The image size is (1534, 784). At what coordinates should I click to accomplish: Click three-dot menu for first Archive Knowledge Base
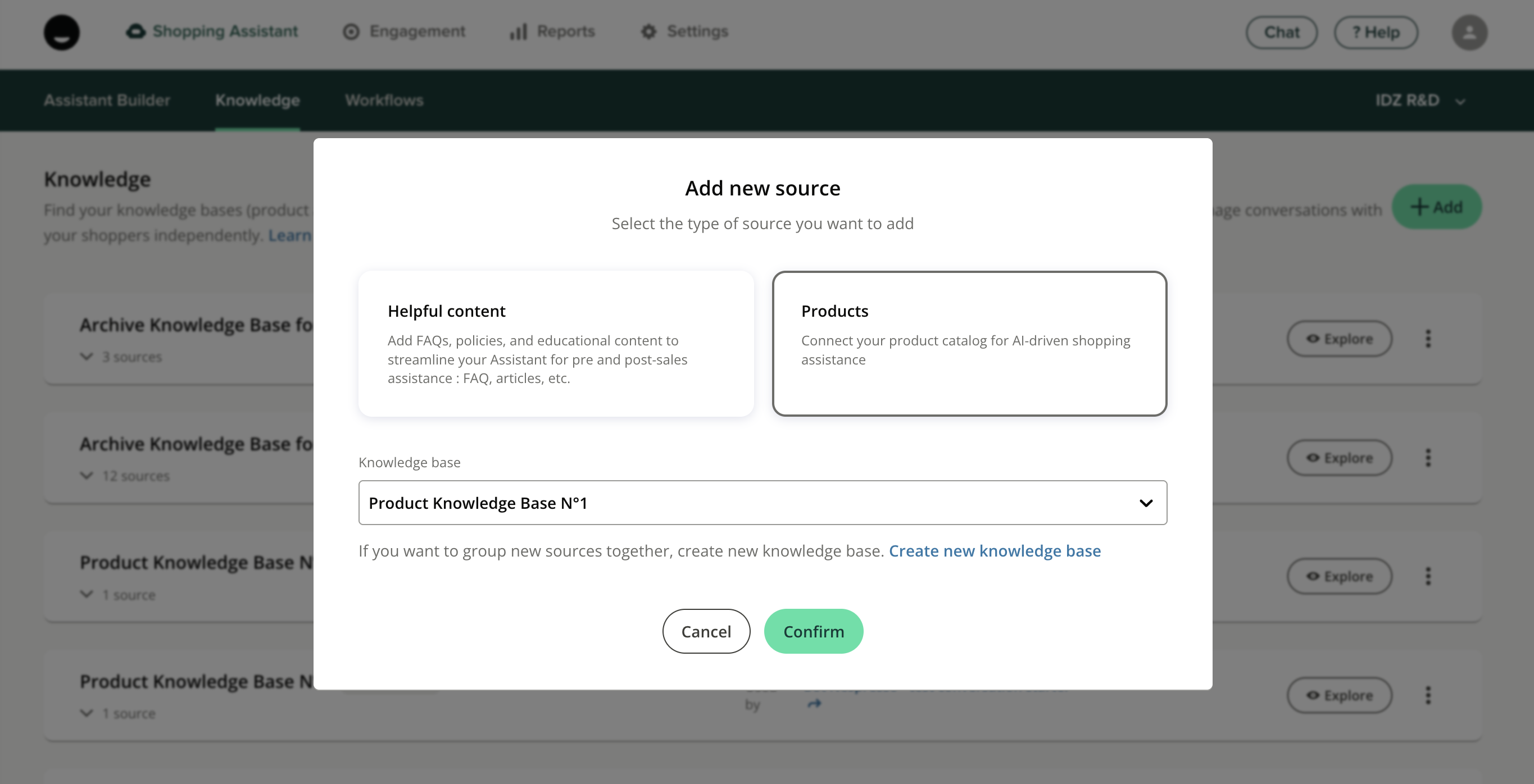click(1427, 339)
